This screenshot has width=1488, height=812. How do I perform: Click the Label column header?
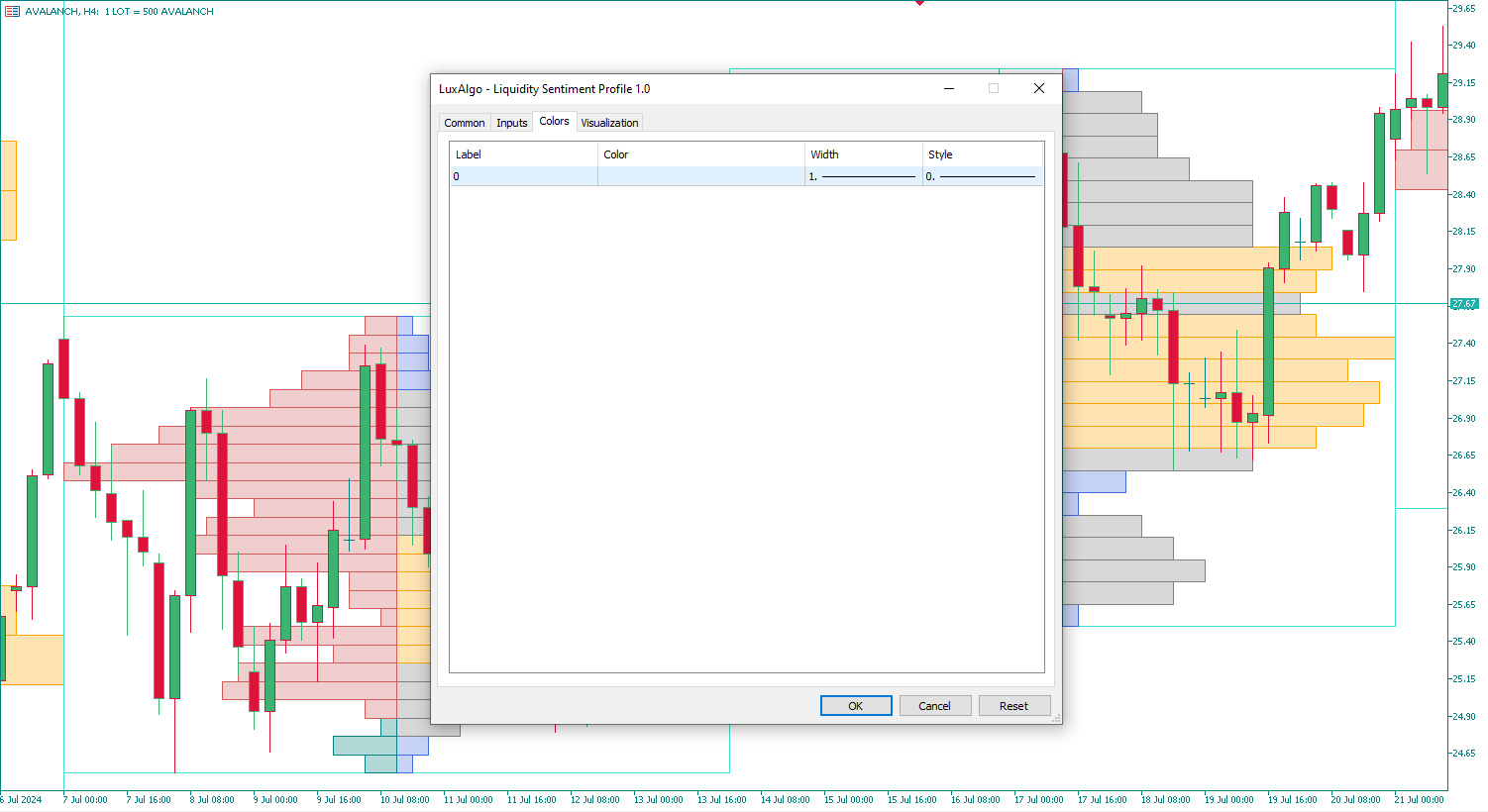(523, 154)
